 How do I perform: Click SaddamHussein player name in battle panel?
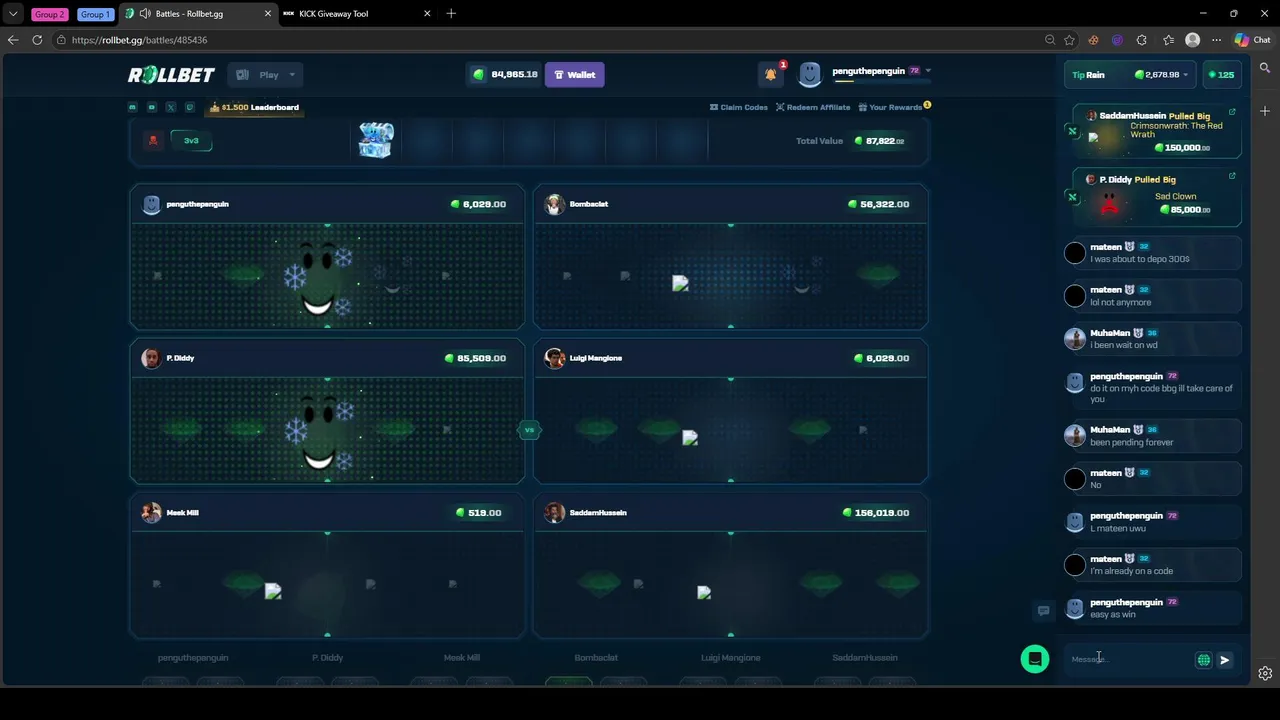pyautogui.click(x=598, y=513)
